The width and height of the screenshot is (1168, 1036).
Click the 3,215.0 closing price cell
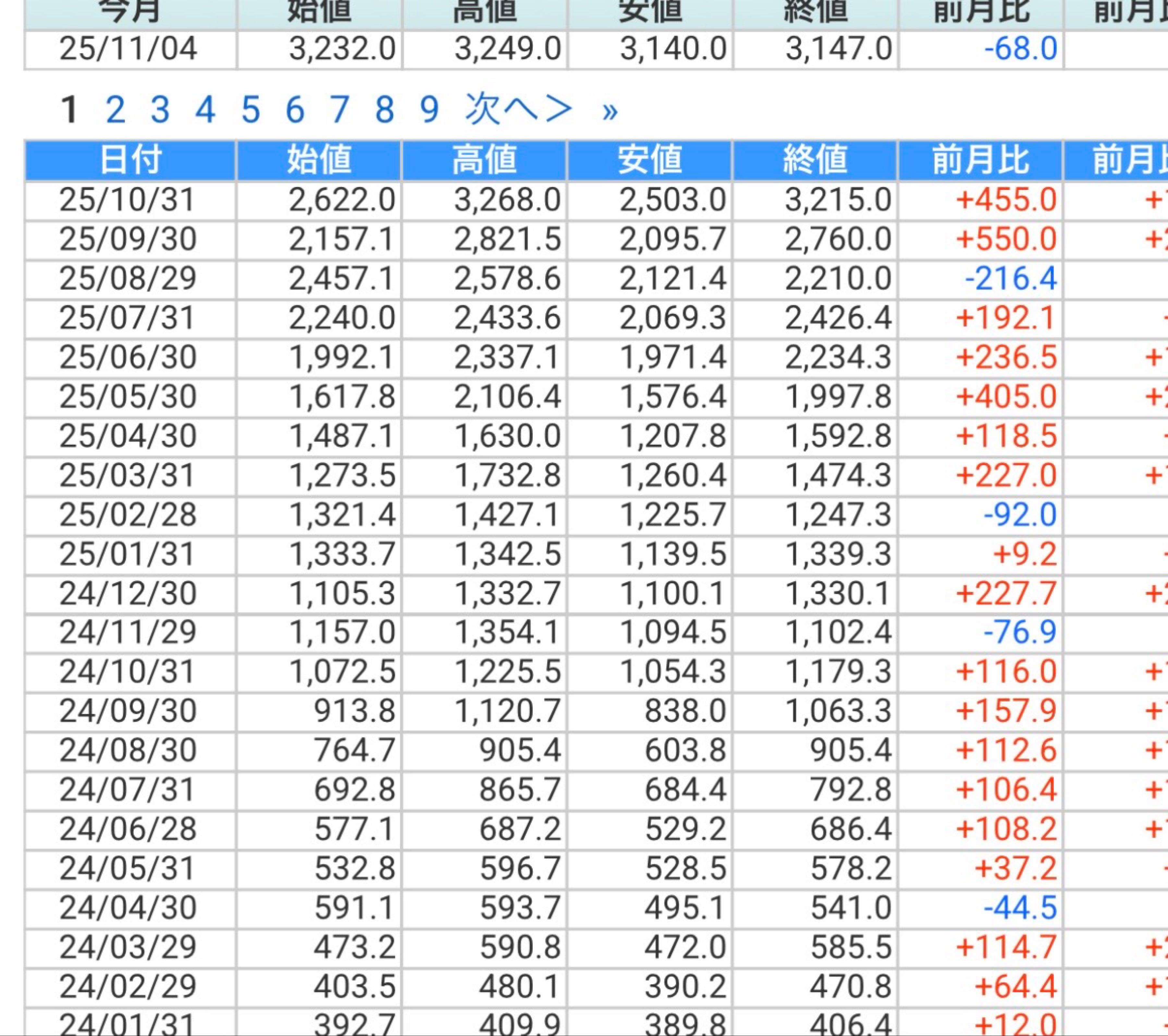[838, 200]
